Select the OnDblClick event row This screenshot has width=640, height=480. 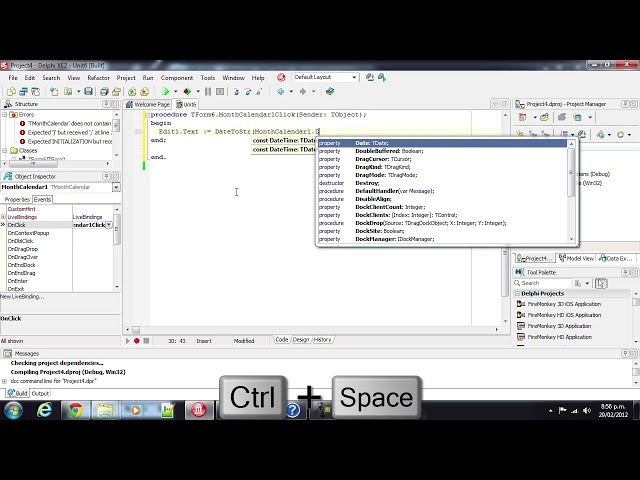click(x=40, y=241)
